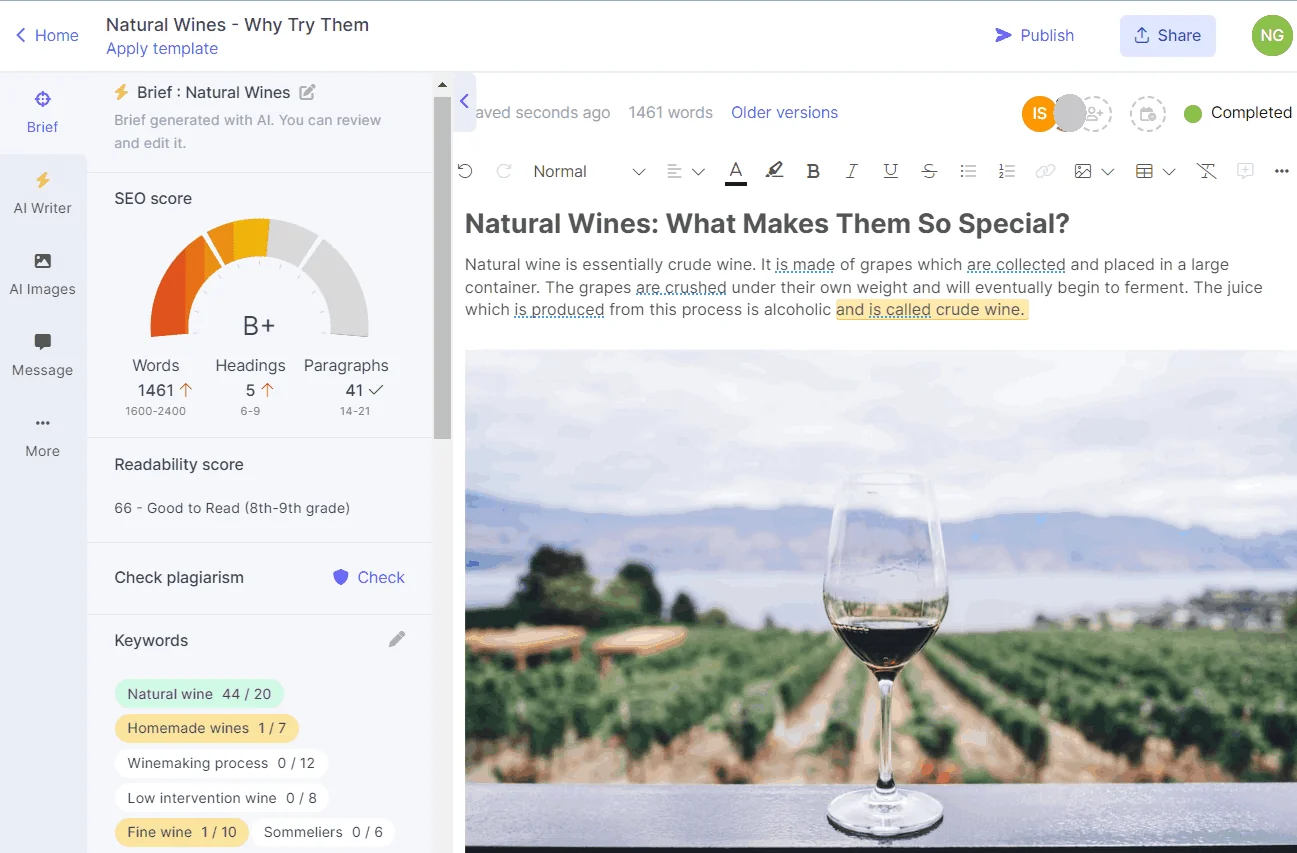The height and width of the screenshot is (853, 1297).
Task: Insert a numbered list
Action: tap(1006, 171)
